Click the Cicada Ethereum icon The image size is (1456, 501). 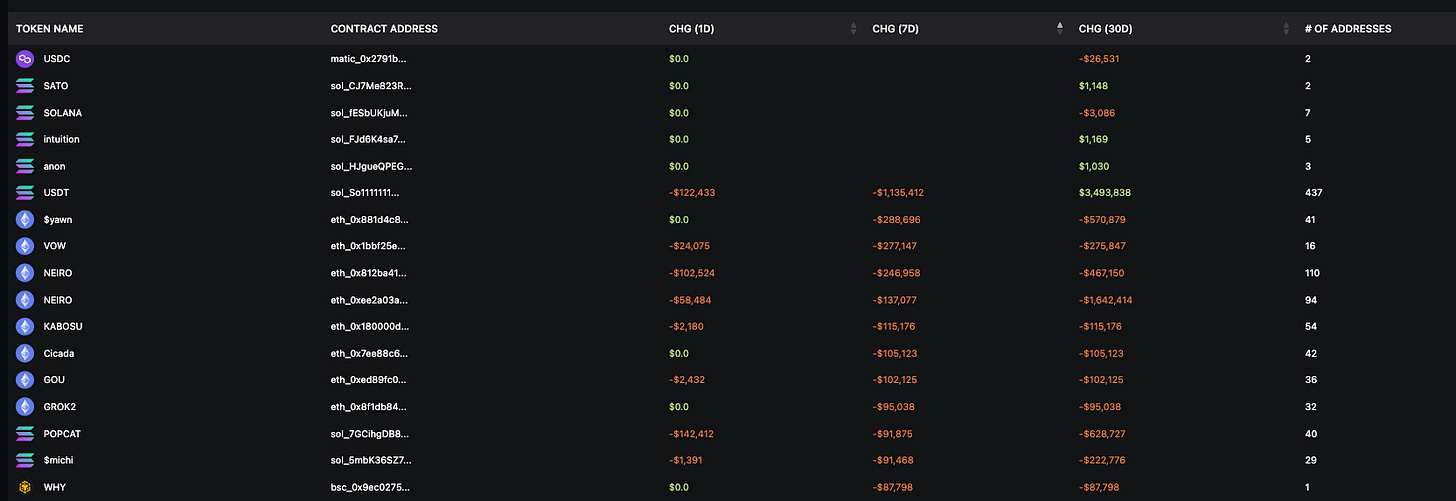(x=25, y=353)
